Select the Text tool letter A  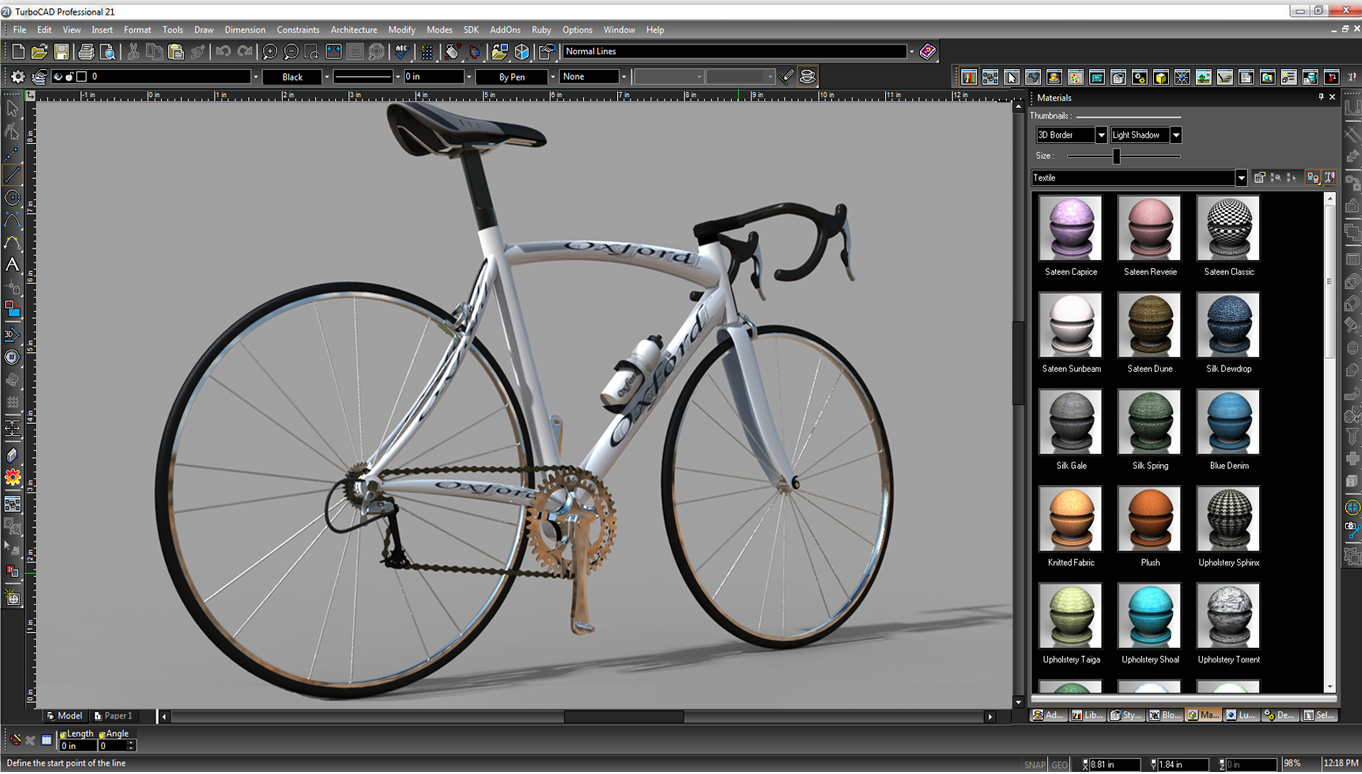12,265
